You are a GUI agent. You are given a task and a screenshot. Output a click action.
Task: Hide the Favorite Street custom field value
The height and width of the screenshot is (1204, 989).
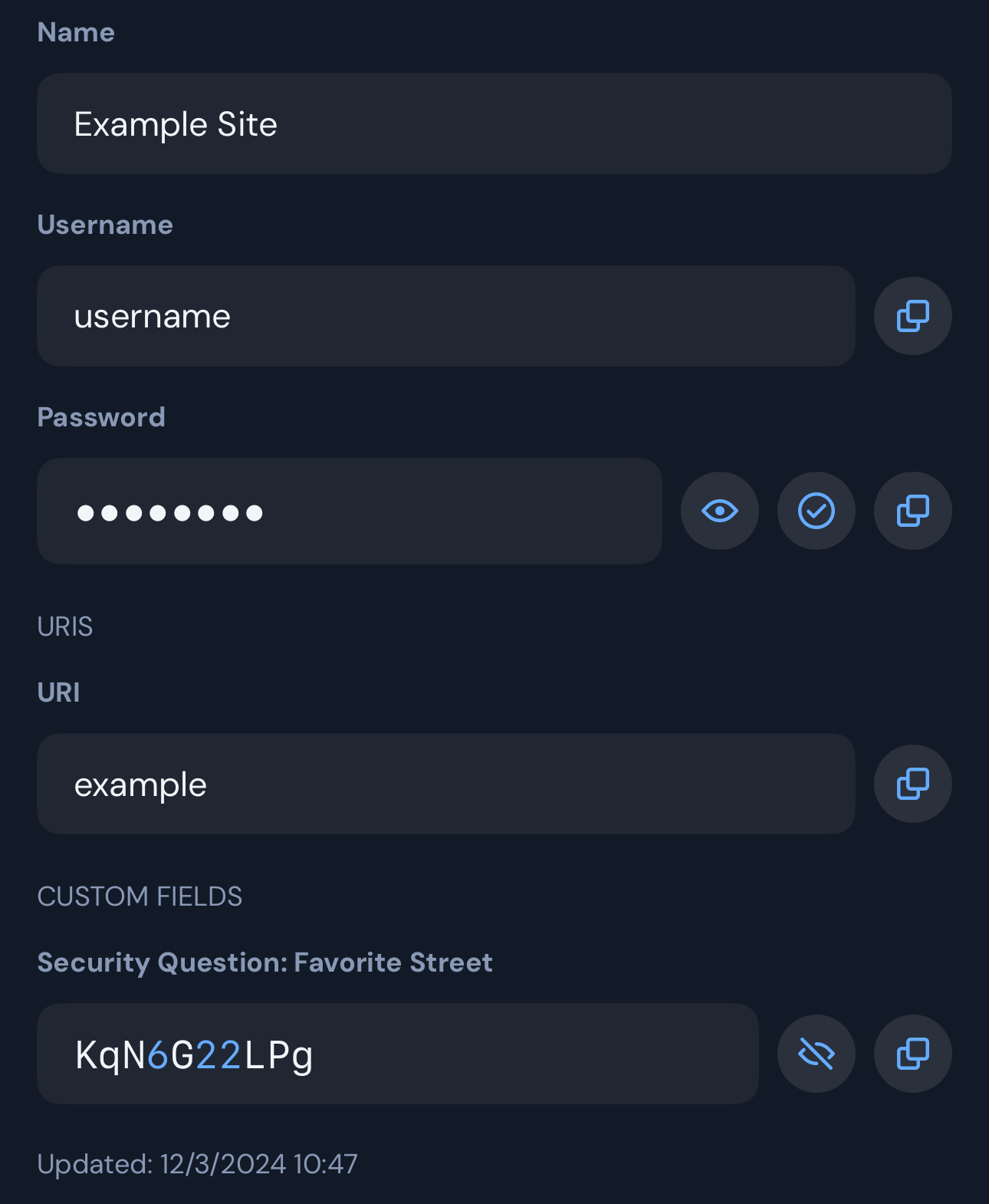pyautogui.click(x=816, y=1054)
